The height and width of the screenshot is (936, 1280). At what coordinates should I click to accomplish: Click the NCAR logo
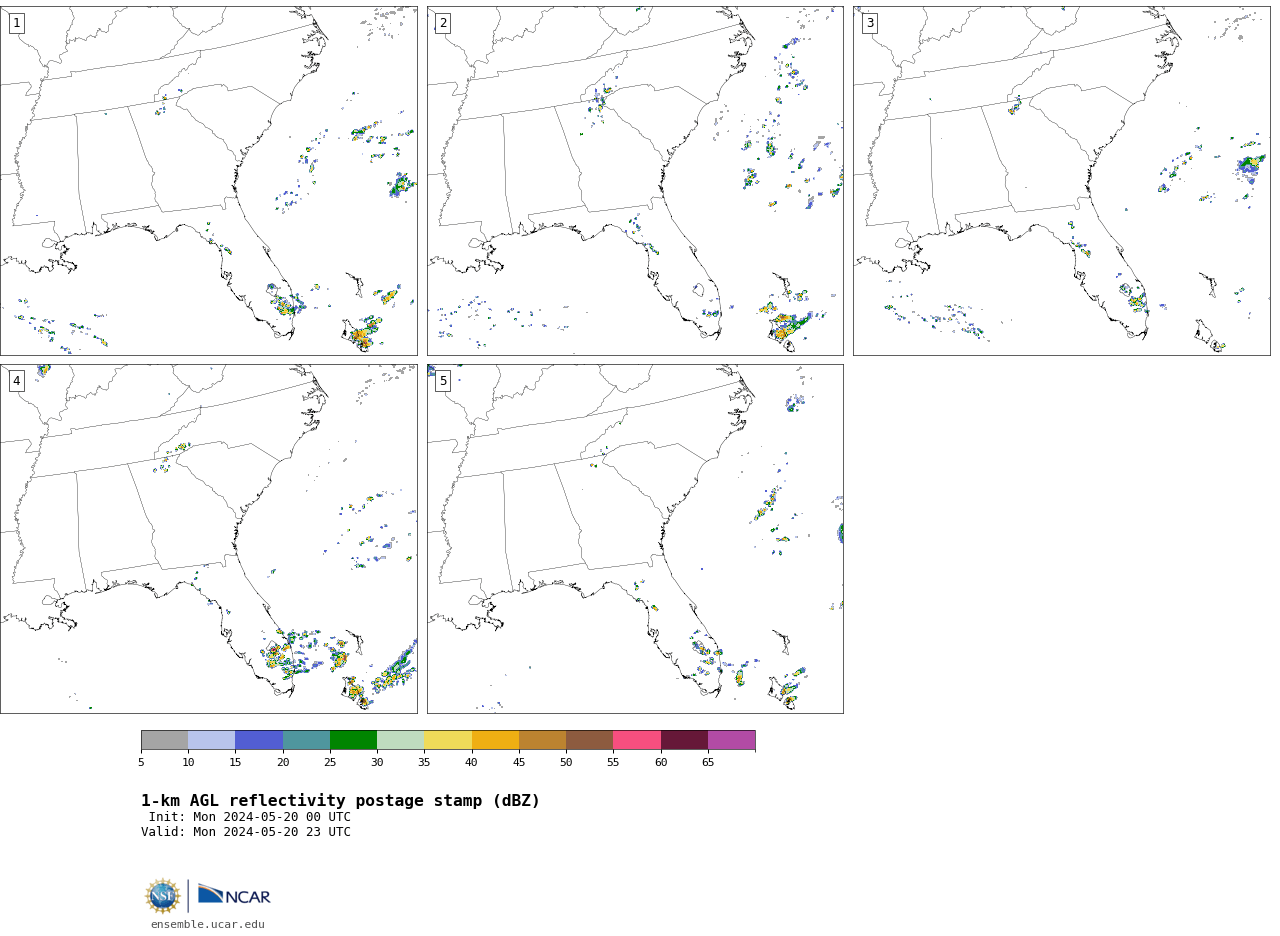click(x=234, y=895)
